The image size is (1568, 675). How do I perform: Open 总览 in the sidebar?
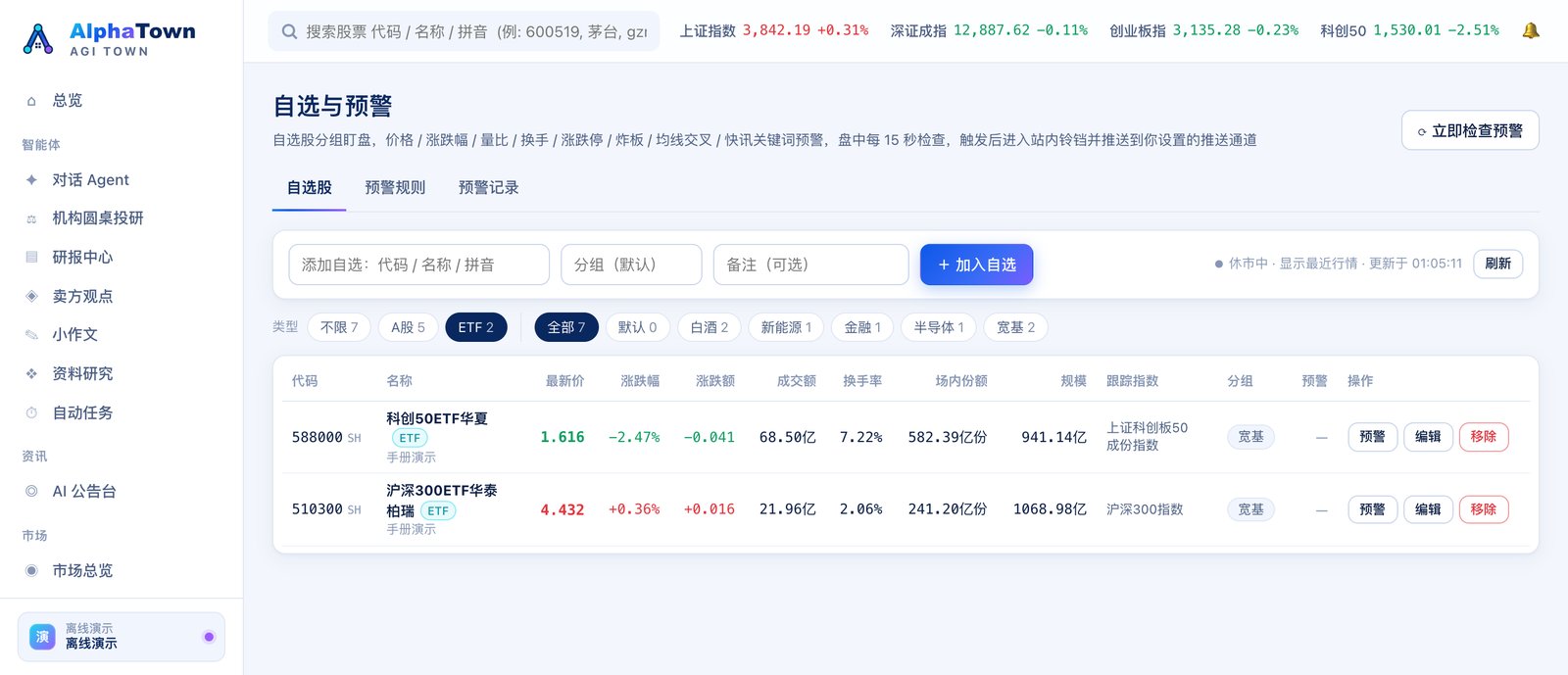coord(122,101)
